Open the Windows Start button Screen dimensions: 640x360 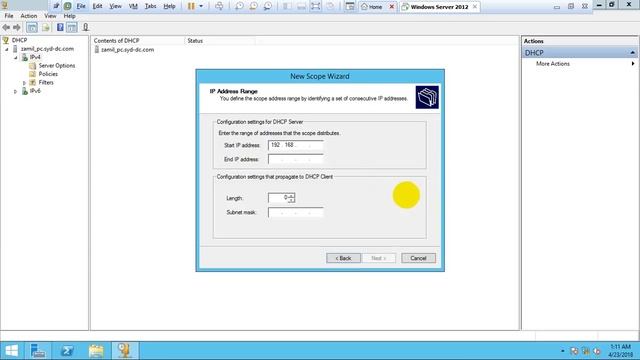point(12,351)
